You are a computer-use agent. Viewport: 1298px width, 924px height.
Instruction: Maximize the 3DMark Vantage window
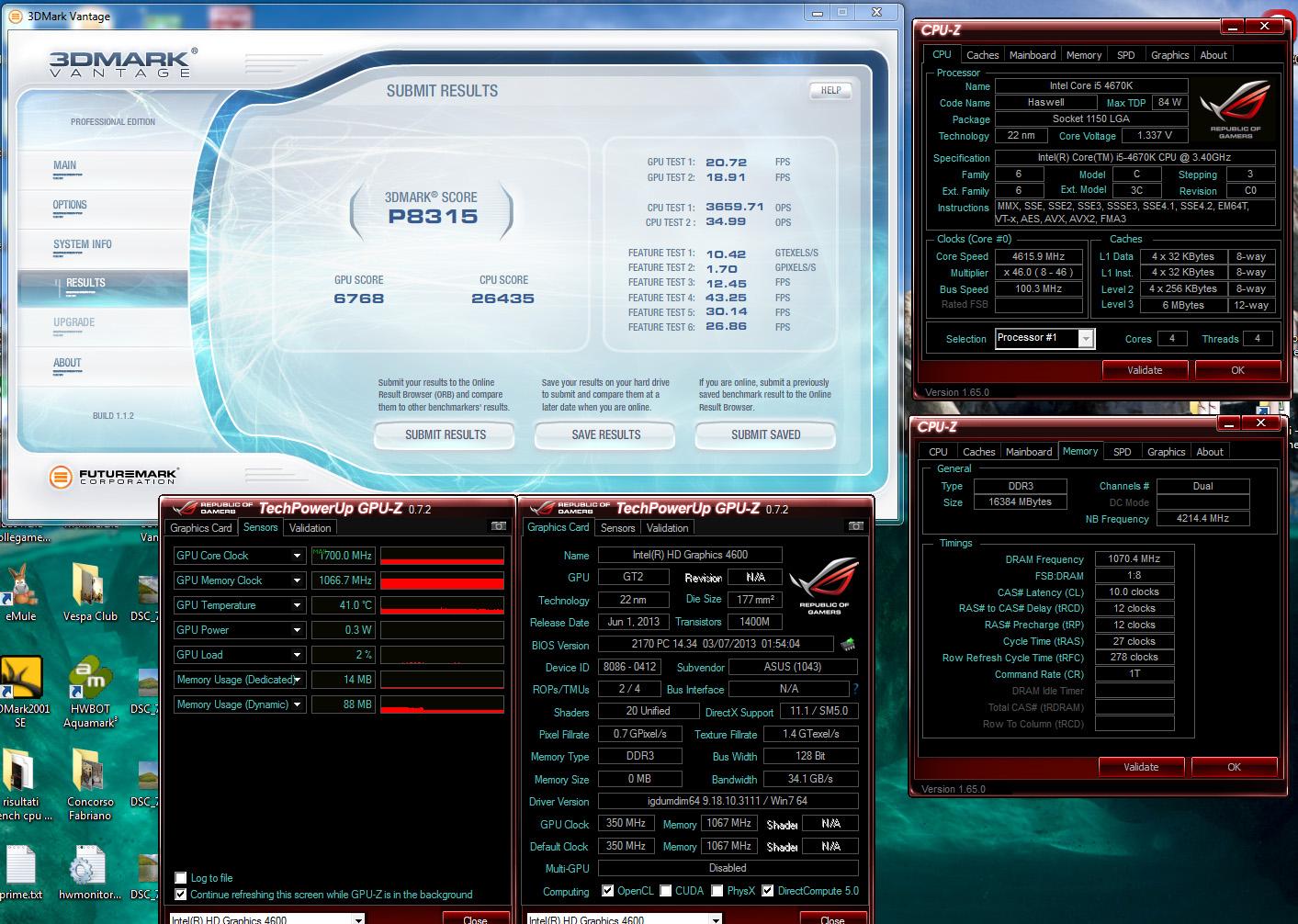842,12
